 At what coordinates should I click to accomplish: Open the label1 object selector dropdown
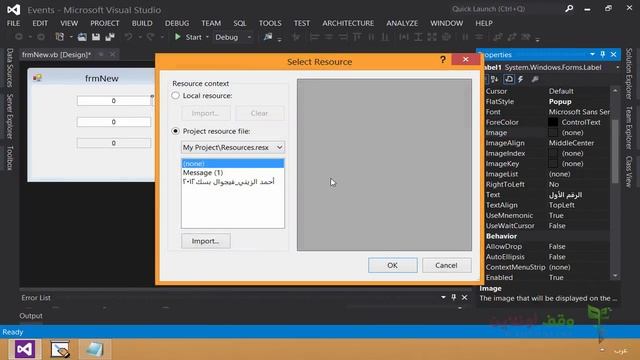(617, 67)
